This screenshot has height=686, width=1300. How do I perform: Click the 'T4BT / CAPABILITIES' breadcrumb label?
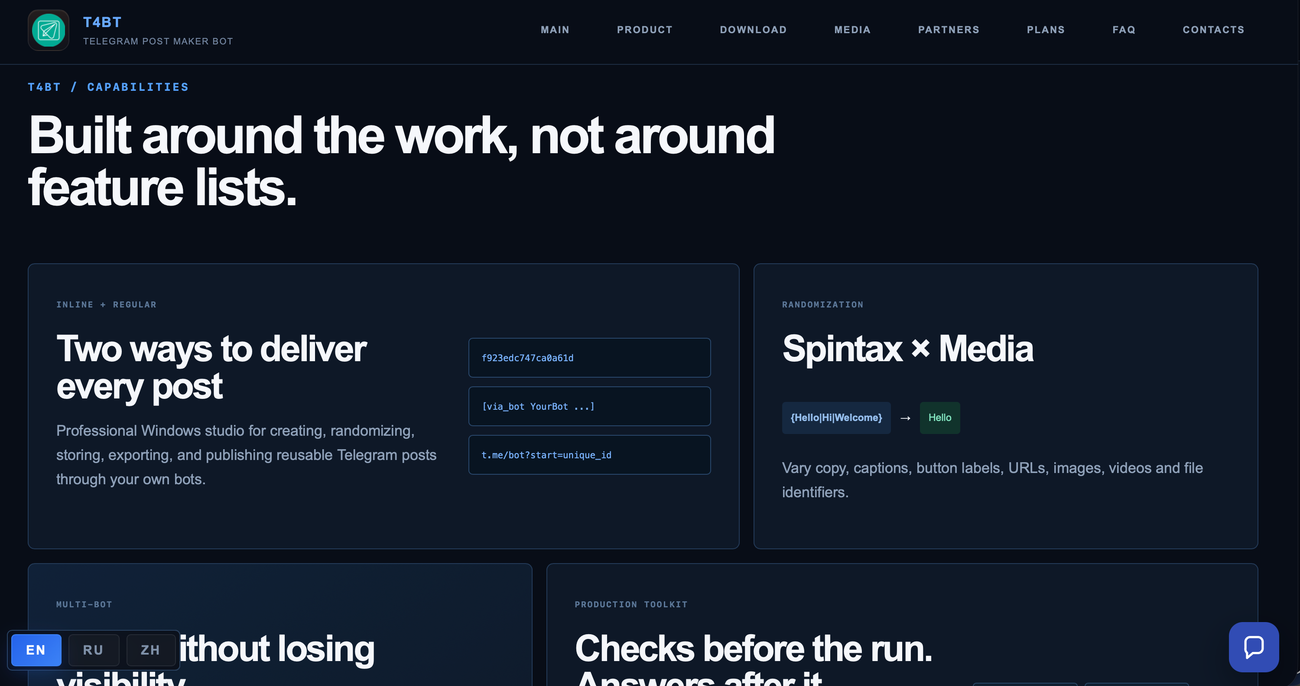(108, 87)
